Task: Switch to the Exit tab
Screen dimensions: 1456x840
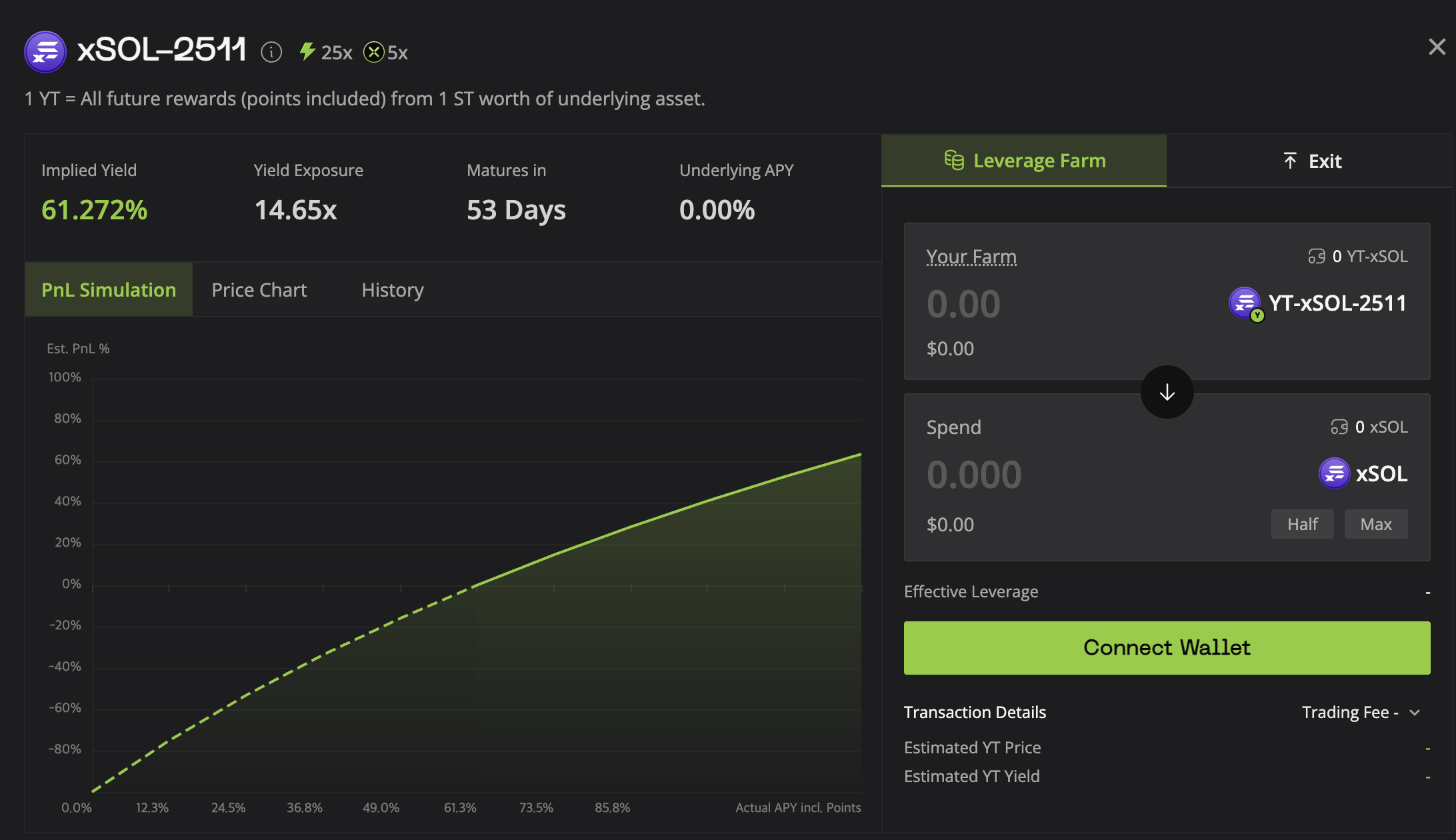Action: tap(1311, 161)
